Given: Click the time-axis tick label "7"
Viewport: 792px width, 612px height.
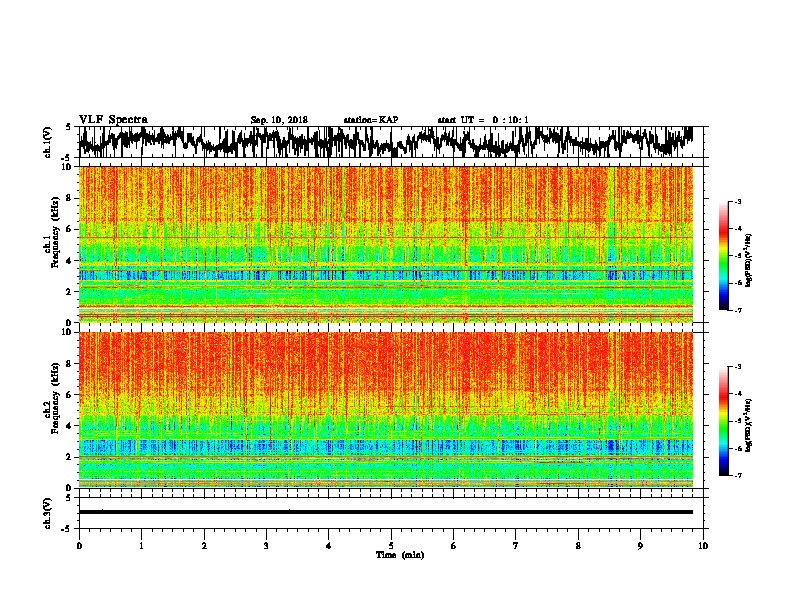Looking at the screenshot, I should [x=516, y=546].
